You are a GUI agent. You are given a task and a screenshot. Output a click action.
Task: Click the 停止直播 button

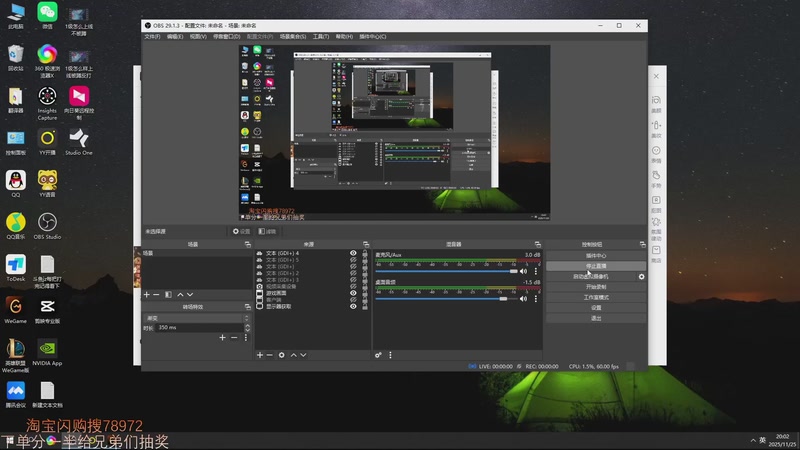point(596,266)
